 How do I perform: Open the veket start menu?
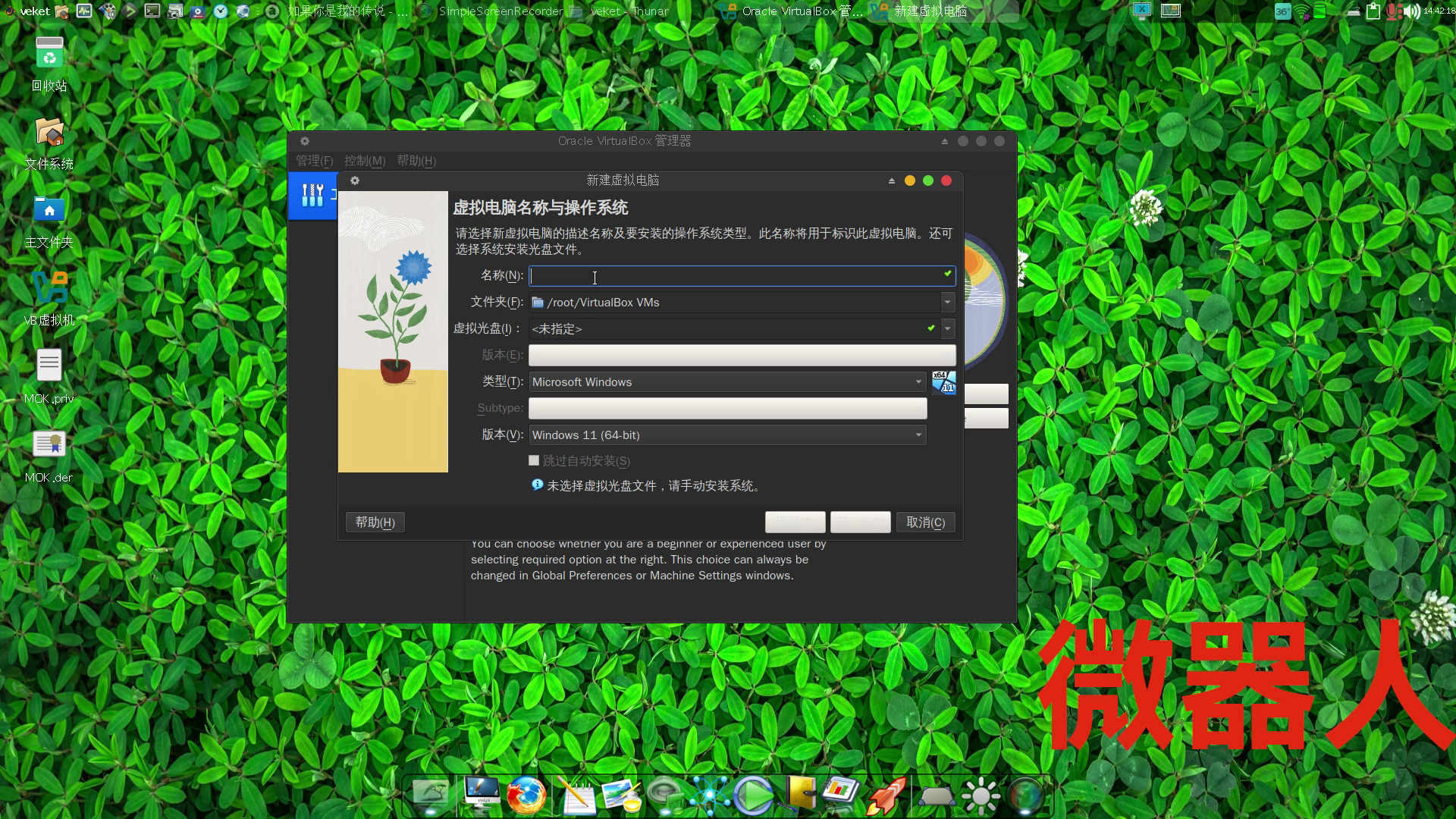pyautogui.click(x=27, y=11)
